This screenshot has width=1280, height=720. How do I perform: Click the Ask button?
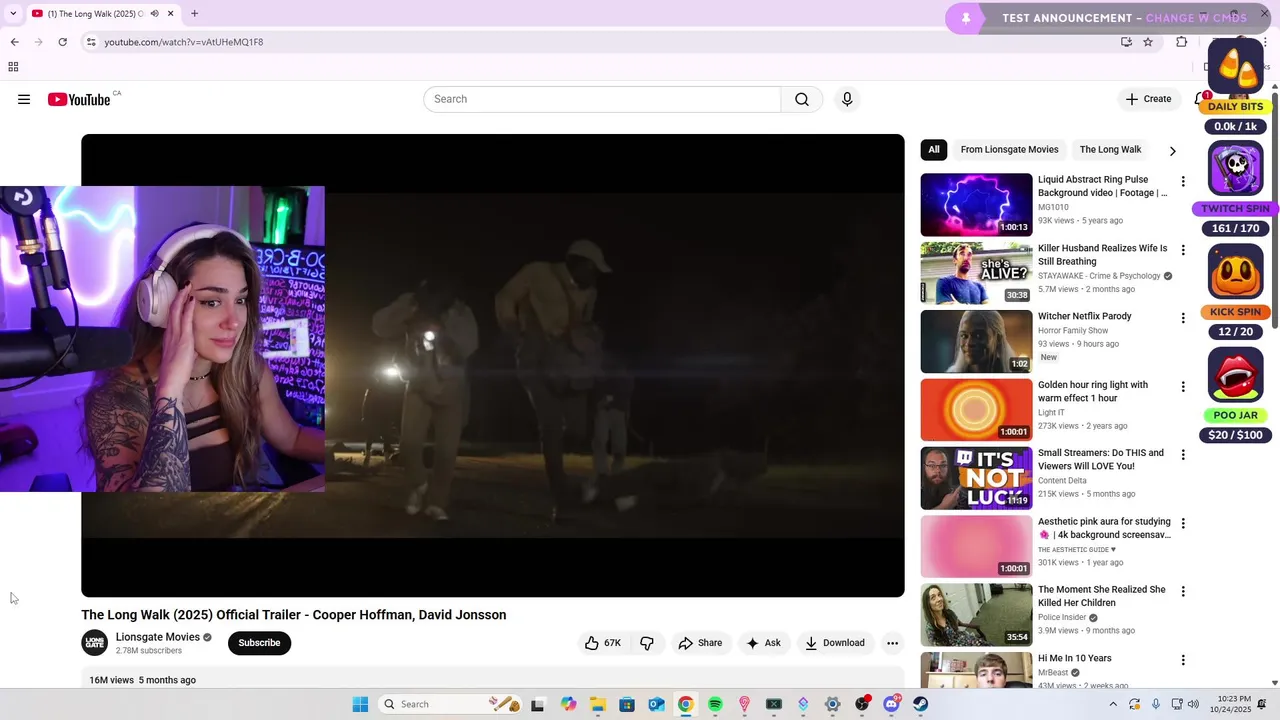coord(763,643)
